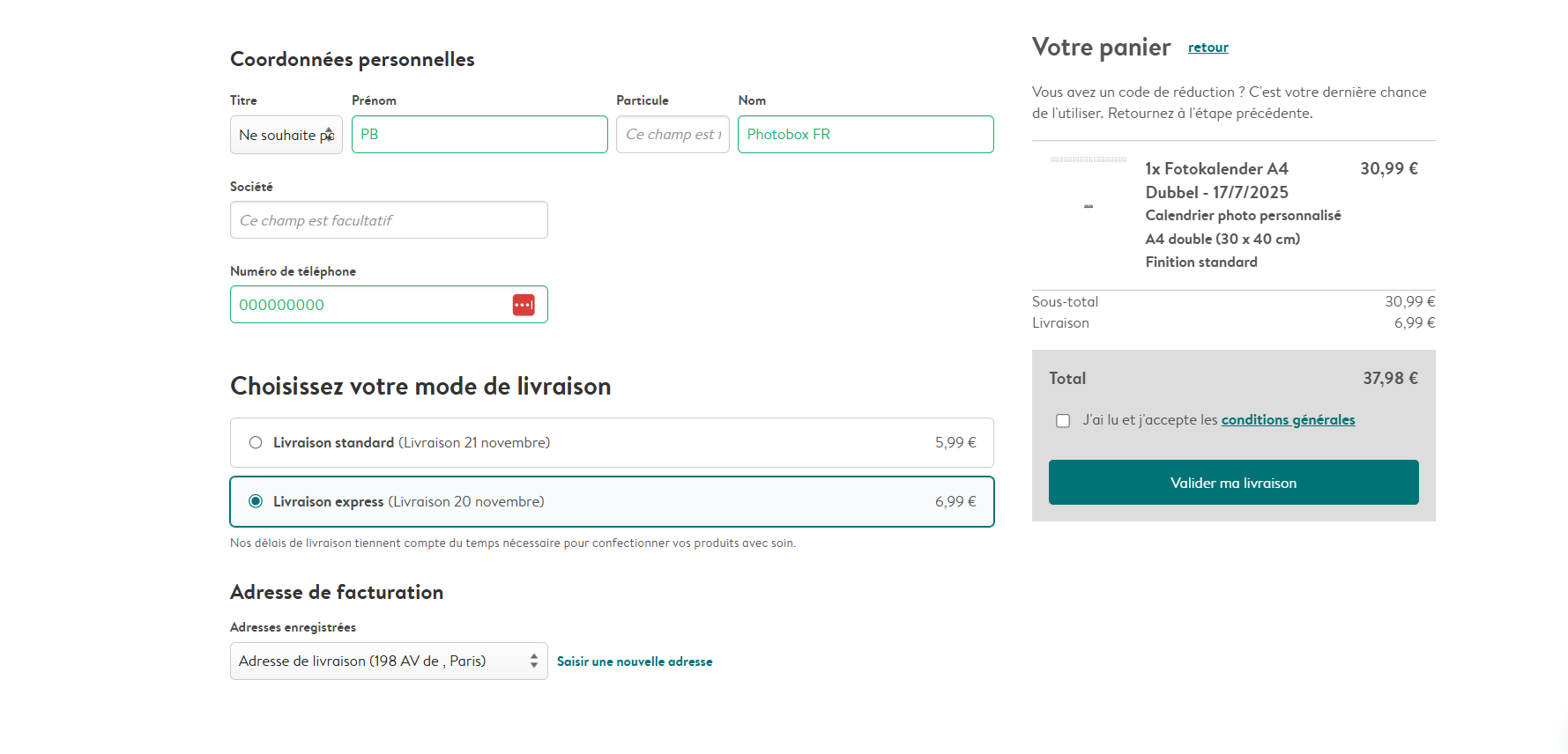Viewport: 1568px width, 754px height.
Task: Click the saved address selector arrows
Action: tap(534, 661)
